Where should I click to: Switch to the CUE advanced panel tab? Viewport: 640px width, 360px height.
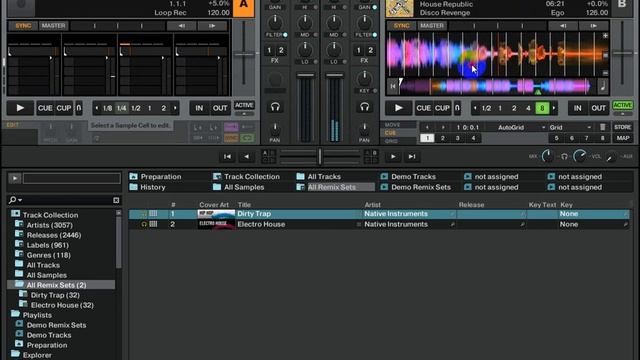[390, 133]
